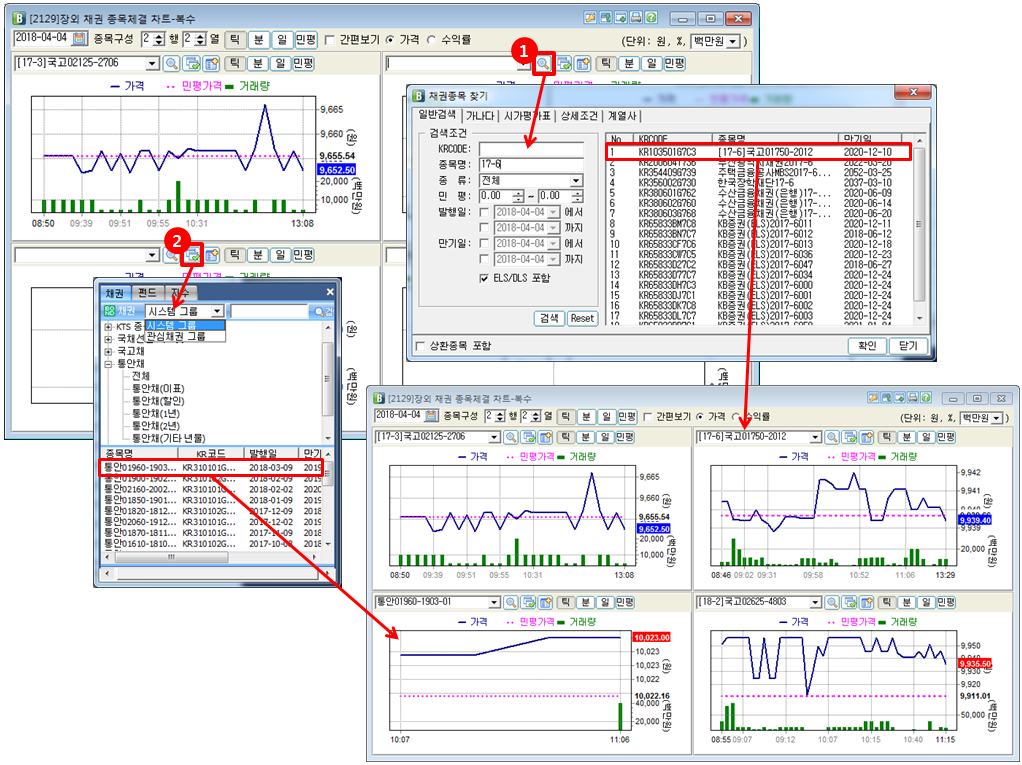This screenshot has width=1022, height=765.
Task: Switch to the 상세조건 tab
Action: 579,116
